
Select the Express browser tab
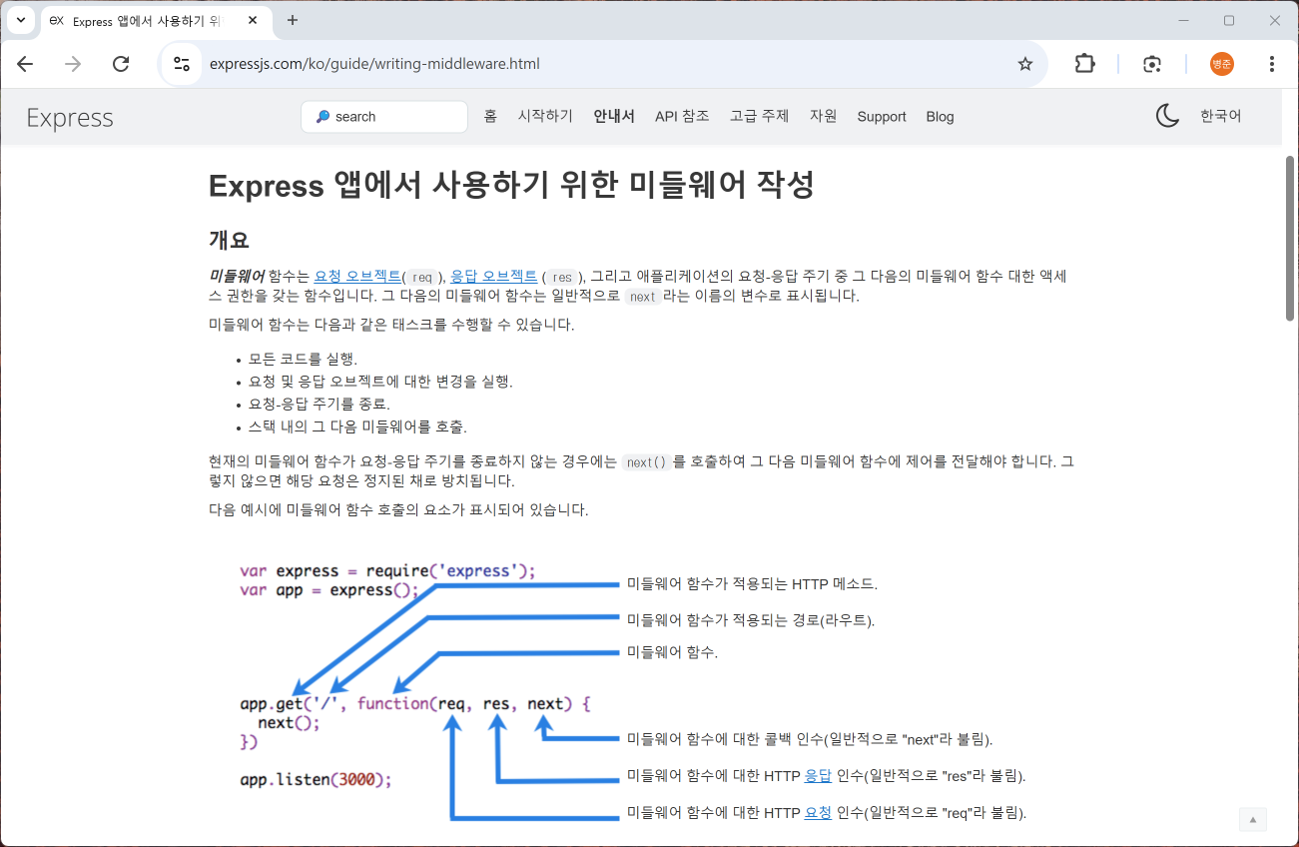tap(155, 20)
